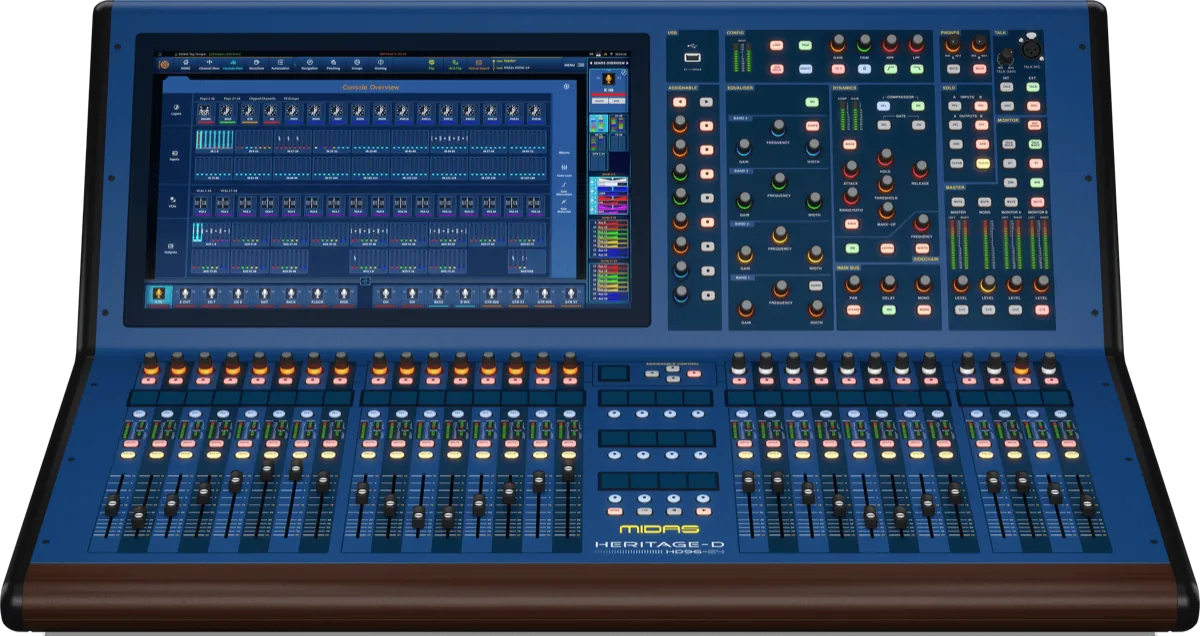Tap the VCA Flip icon in the toolbar
The width and height of the screenshot is (1200, 636).
[x=455, y=62]
